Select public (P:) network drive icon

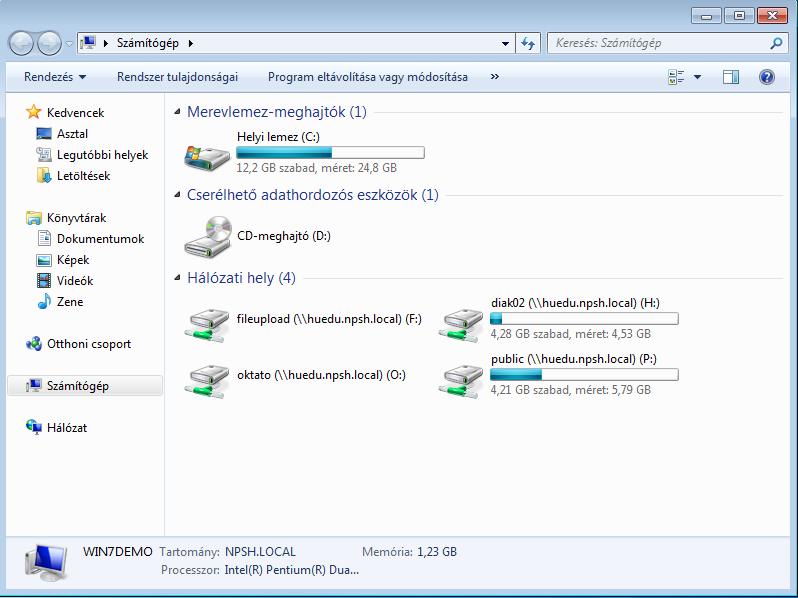click(461, 380)
